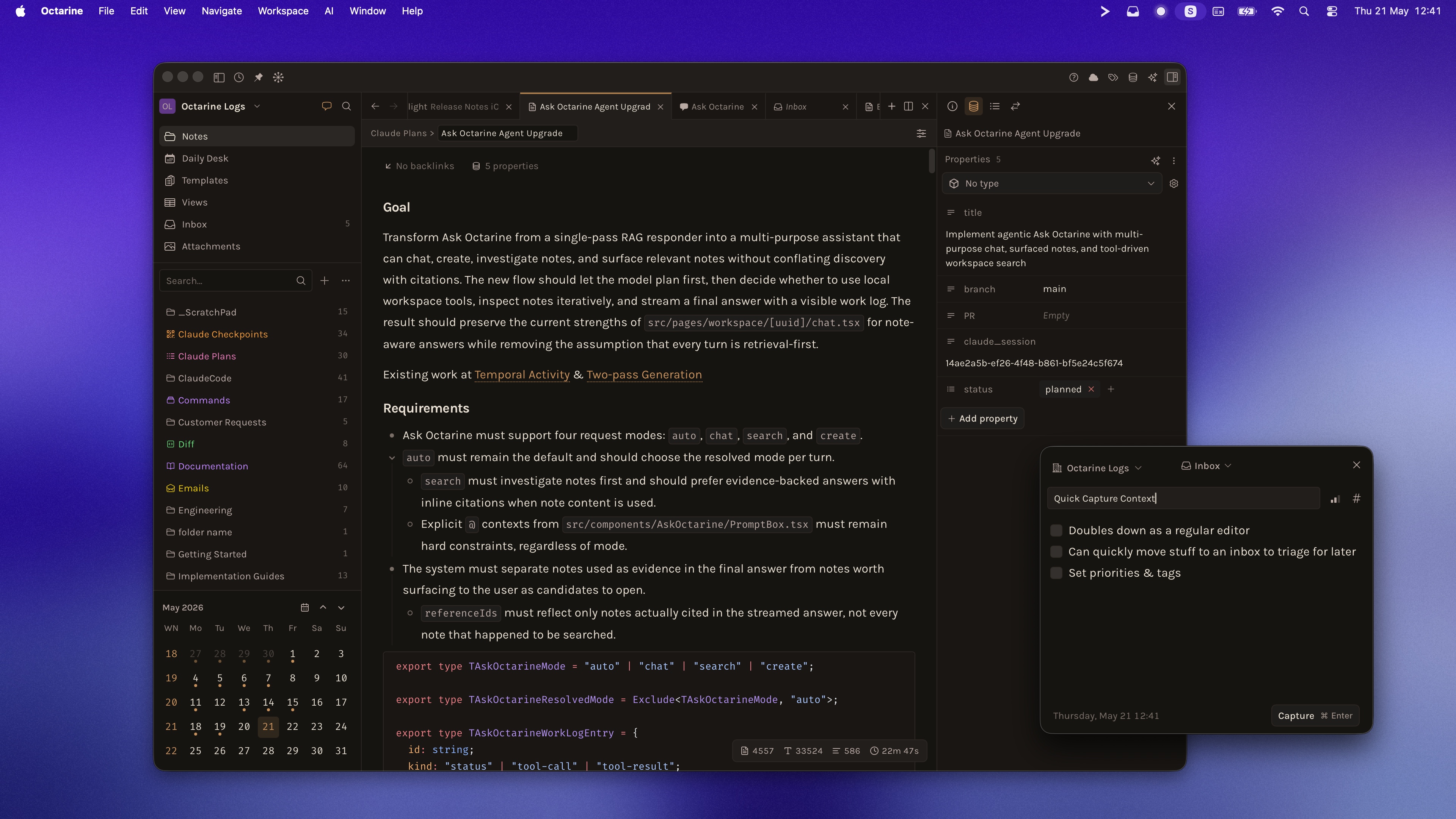Image resolution: width=1456 pixels, height=819 pixels.
Task: Open macOS Control Center icon
Action: pos(1332,11)
